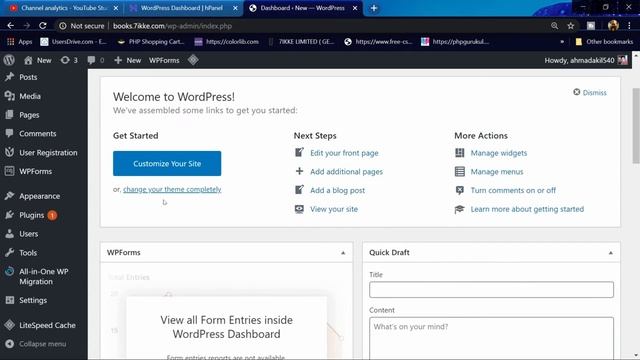Click View your site link
This screenshot has width=640, height=360.
334,209
